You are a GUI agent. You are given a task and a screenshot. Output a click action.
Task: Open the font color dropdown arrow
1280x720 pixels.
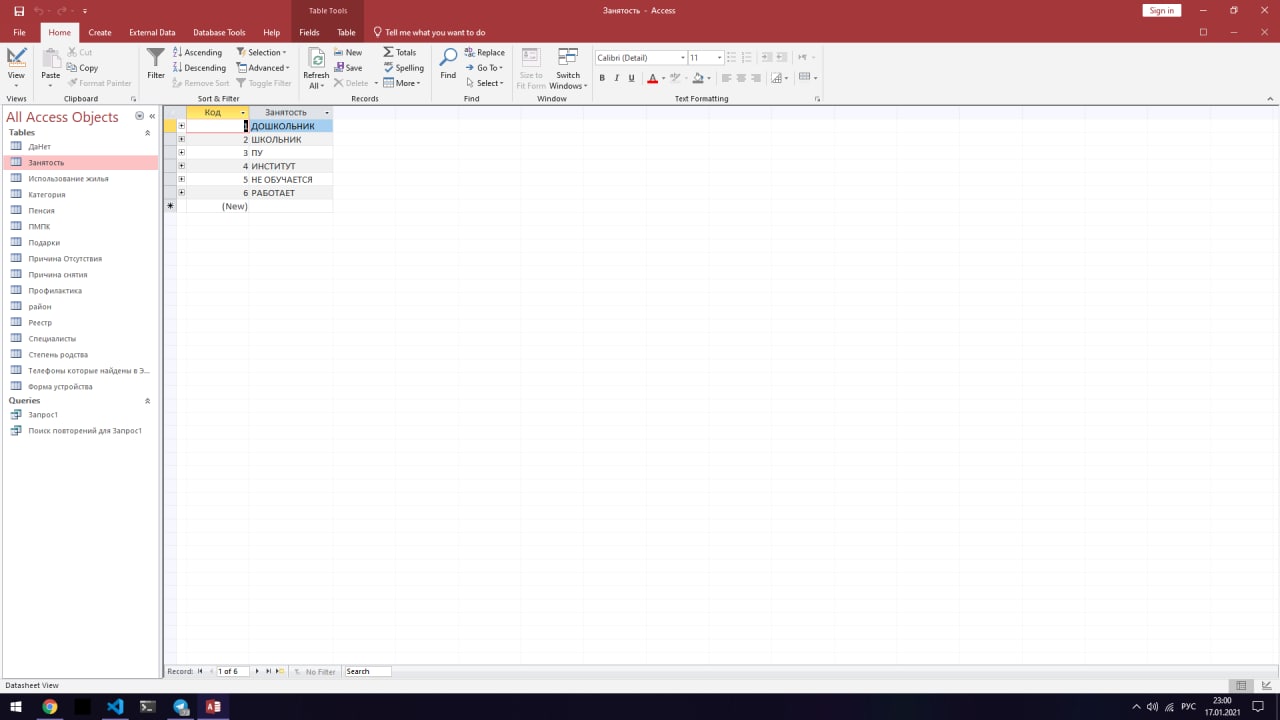(662, 78)
